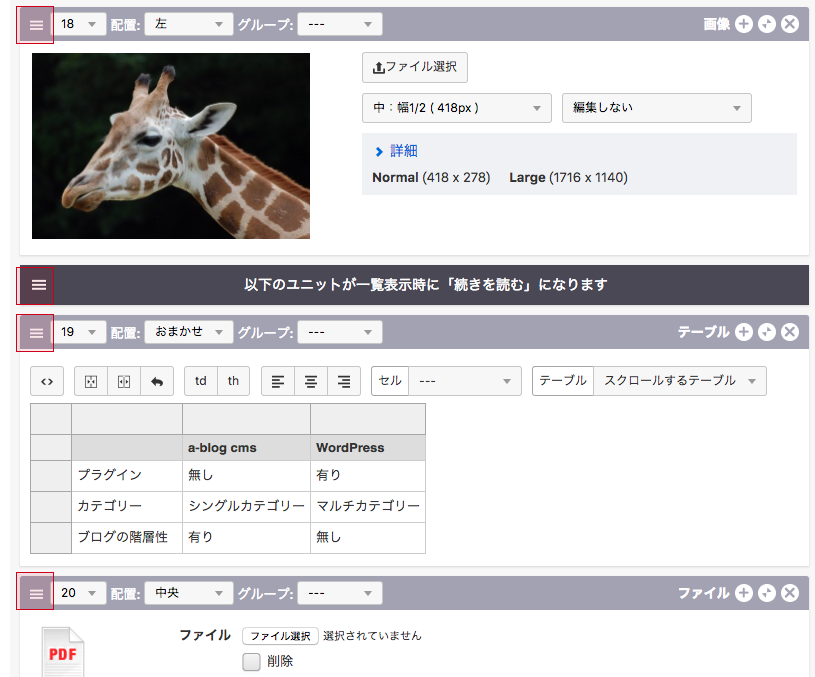Align table cell text to the left
Screen dimensions: 815x677
click(x=278, y=381)
